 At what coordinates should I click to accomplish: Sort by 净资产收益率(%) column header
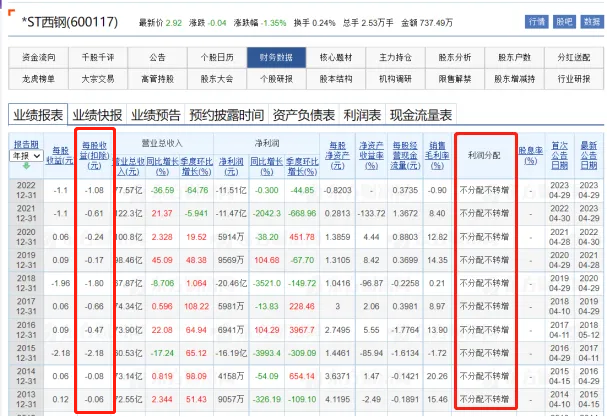coord(371,155)
